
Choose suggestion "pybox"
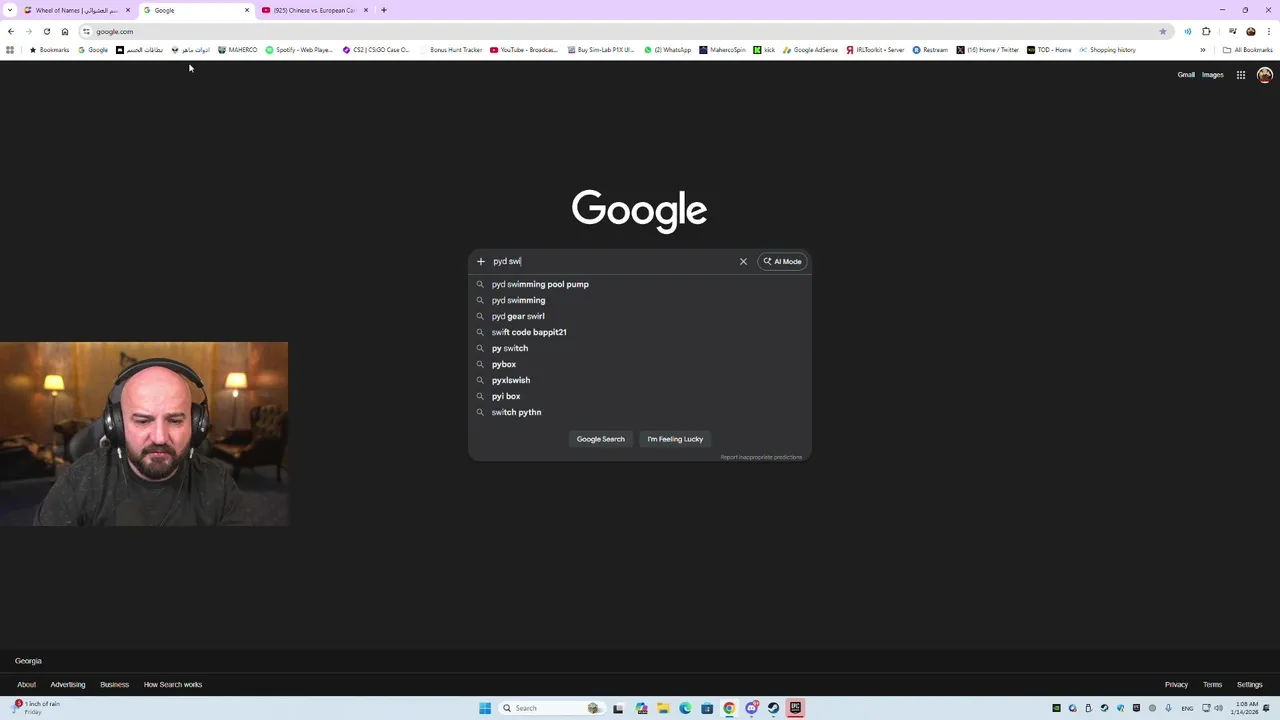click(x=640, y=364)
